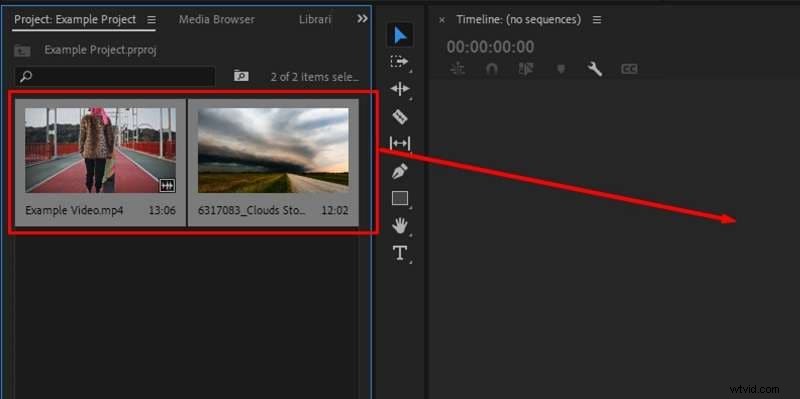
Task: Click the 00:00:00:00 timecode
Action: (x=490, y=47)
